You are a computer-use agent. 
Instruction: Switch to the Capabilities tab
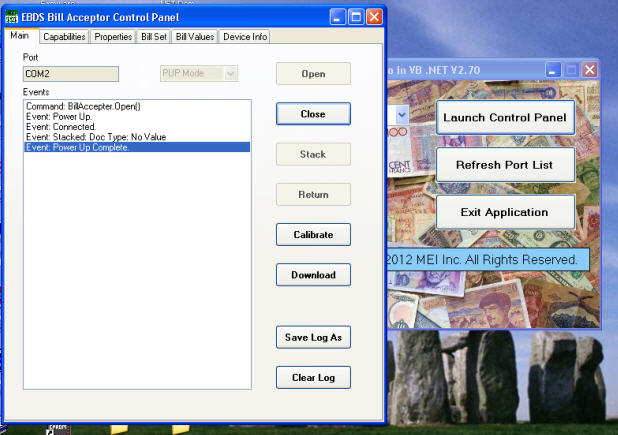point(64,37)
